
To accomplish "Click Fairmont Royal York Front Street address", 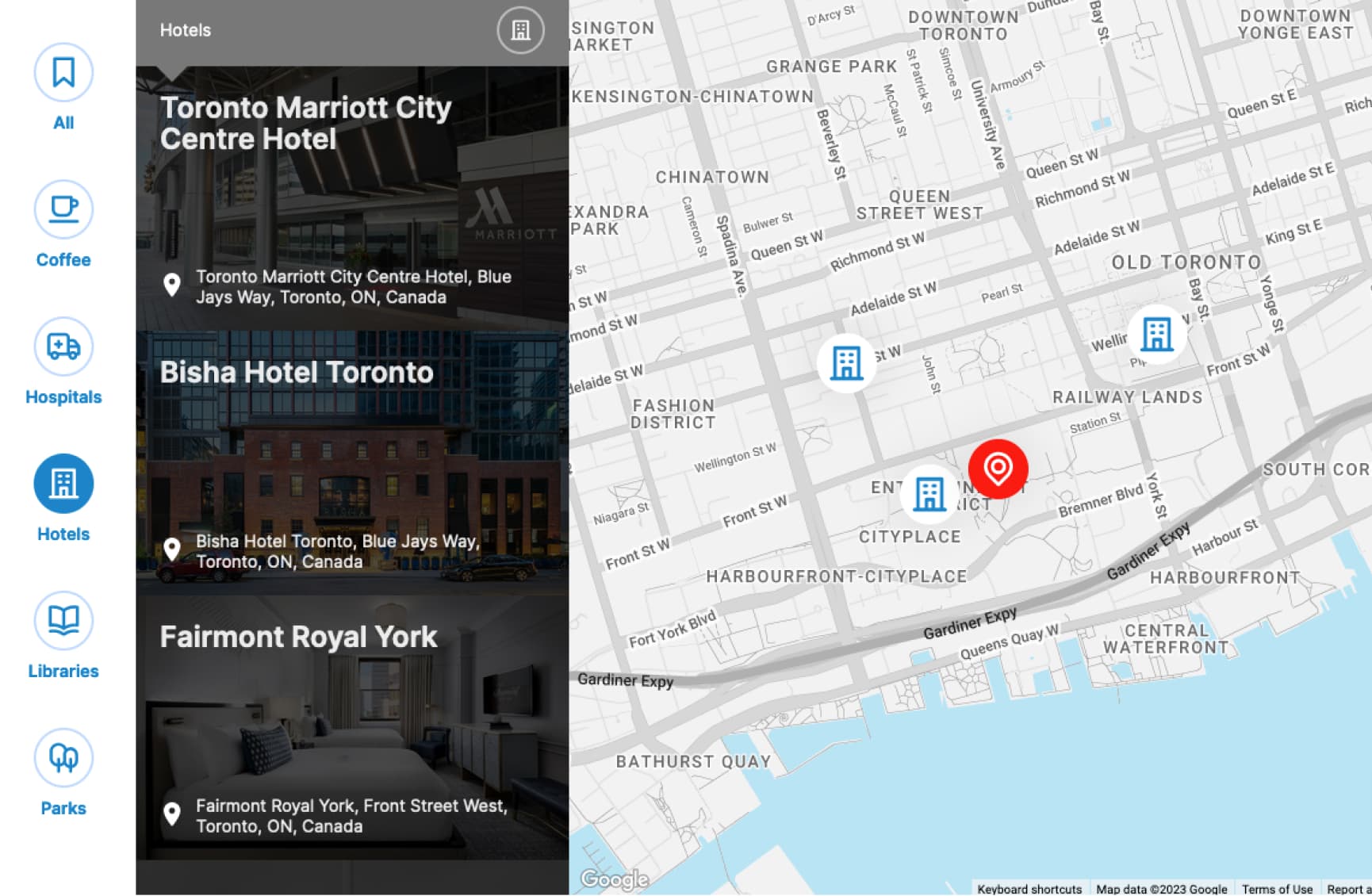I will (x=351, y=816).
